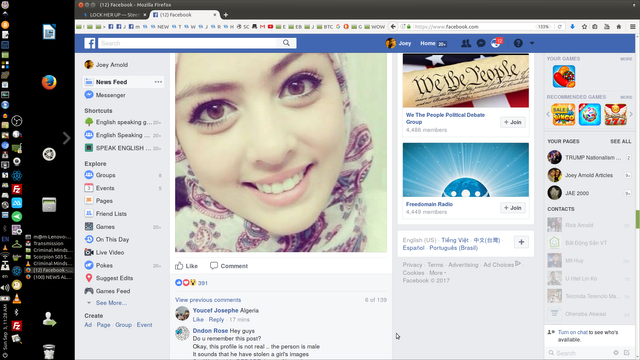Switch language to Tiếng Việt

click(x=455, y=240)
